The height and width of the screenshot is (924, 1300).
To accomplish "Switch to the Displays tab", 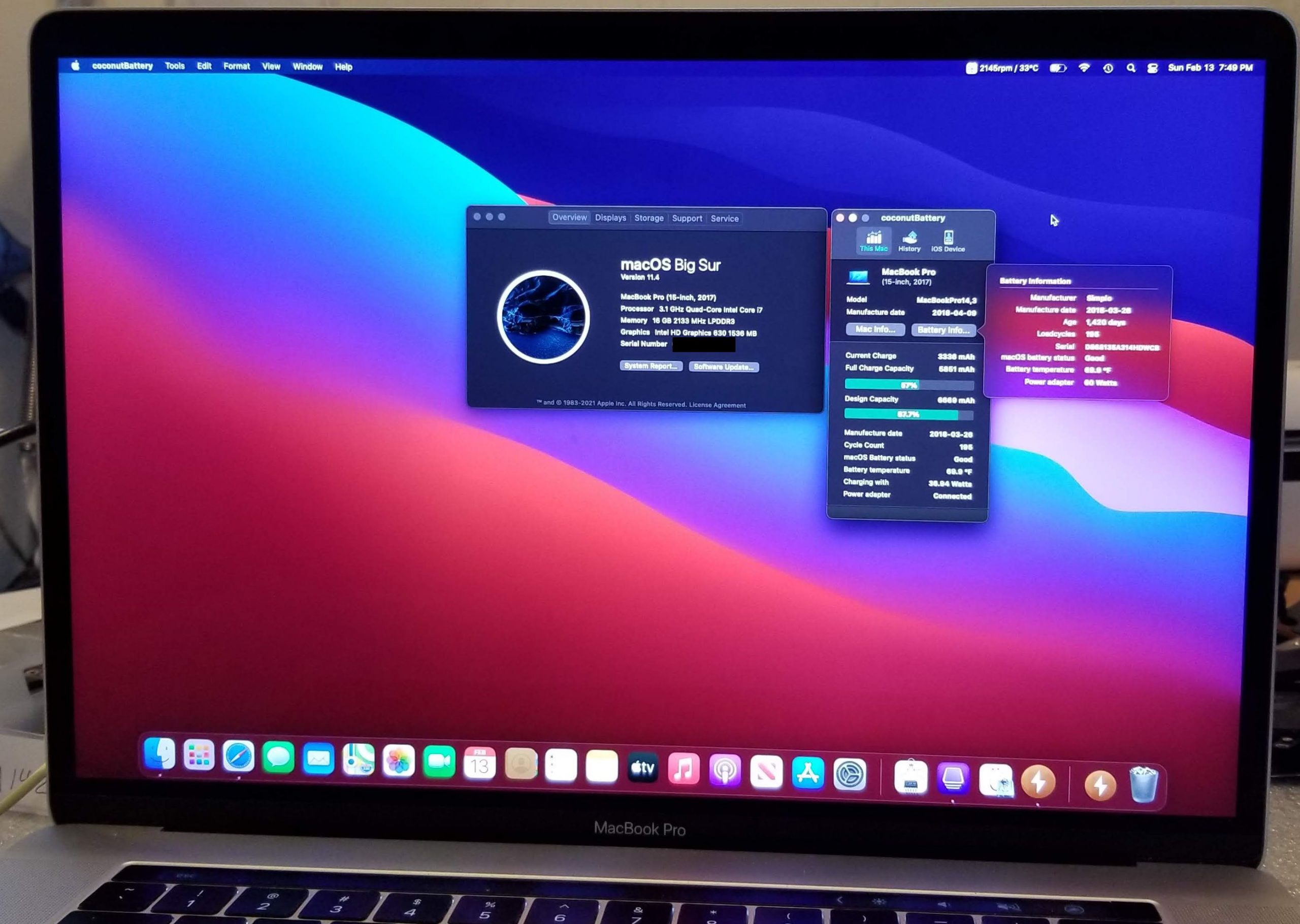I will [x=610, y=218].
